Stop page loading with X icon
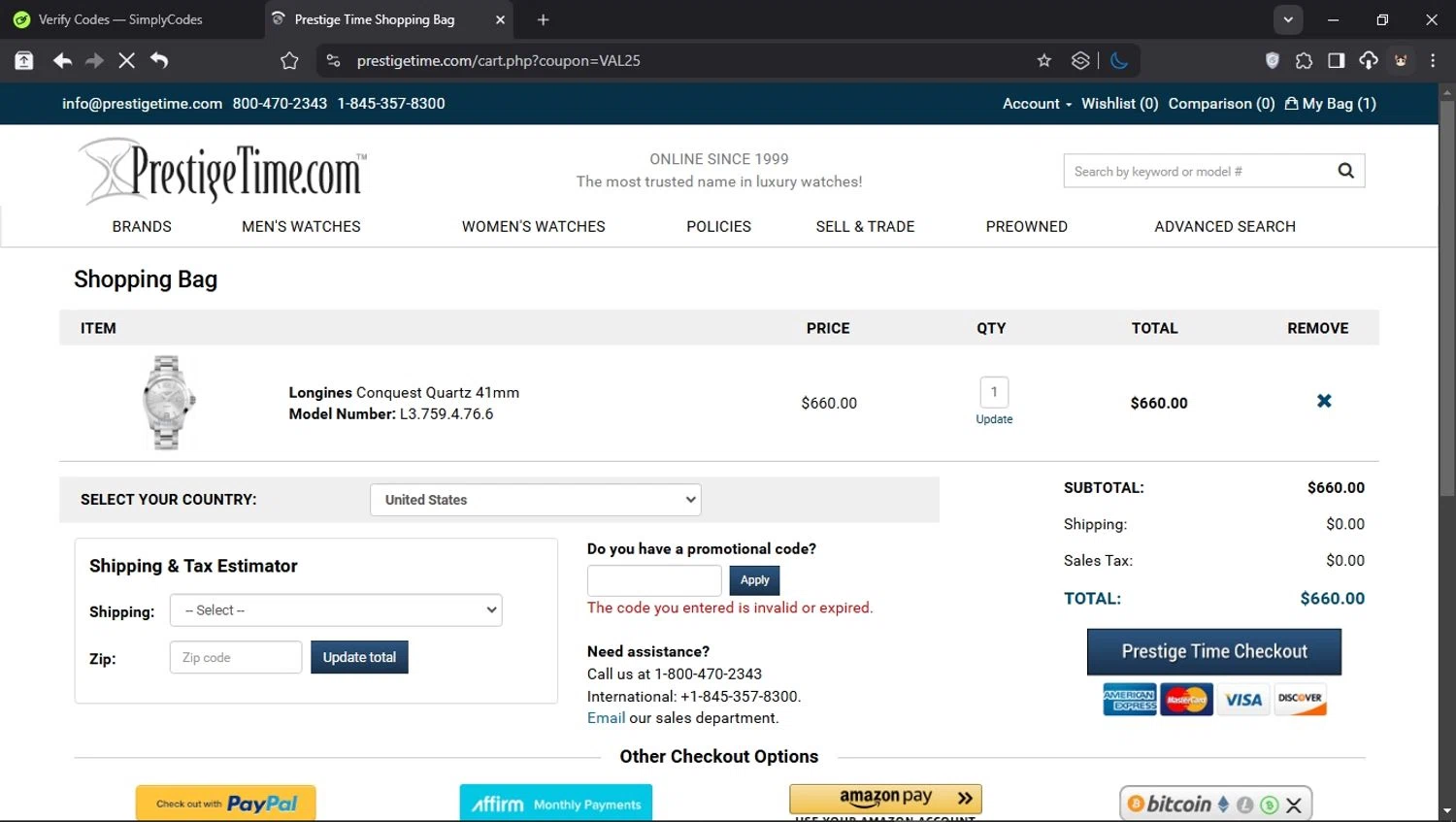This screenshot has width=1456, height=822. click(126, 60)
